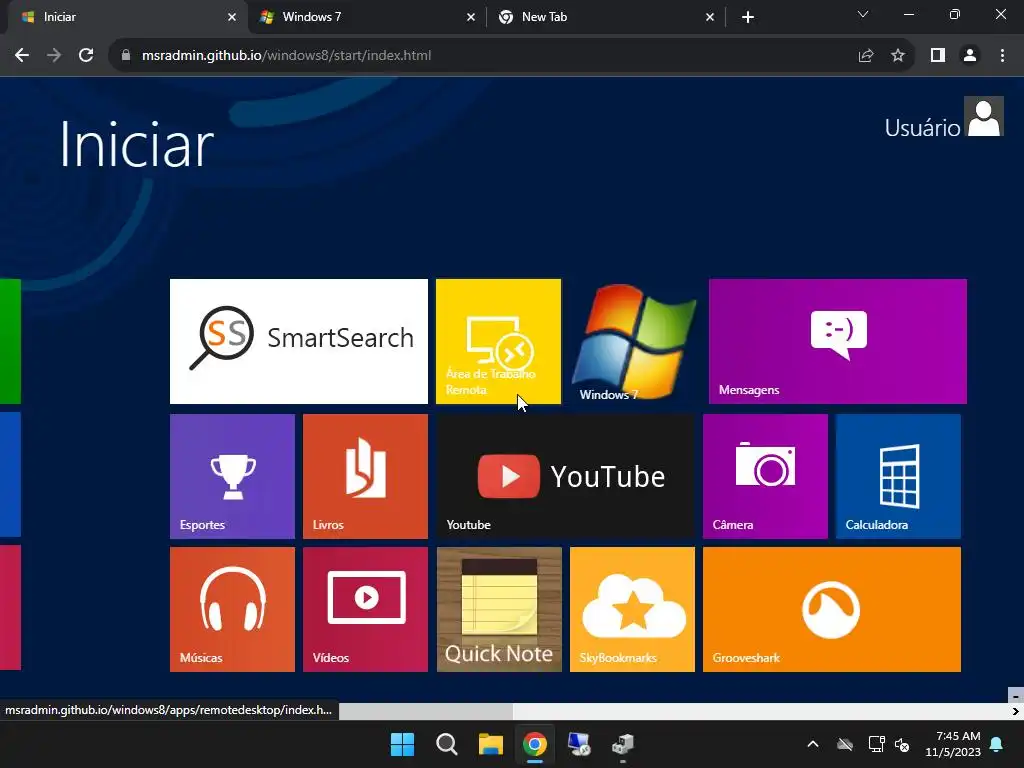Viewport: 1024px width, 768px height.
Task: Open the Mensagens tile
Action: pyautogui.click(x=838, y=341)
